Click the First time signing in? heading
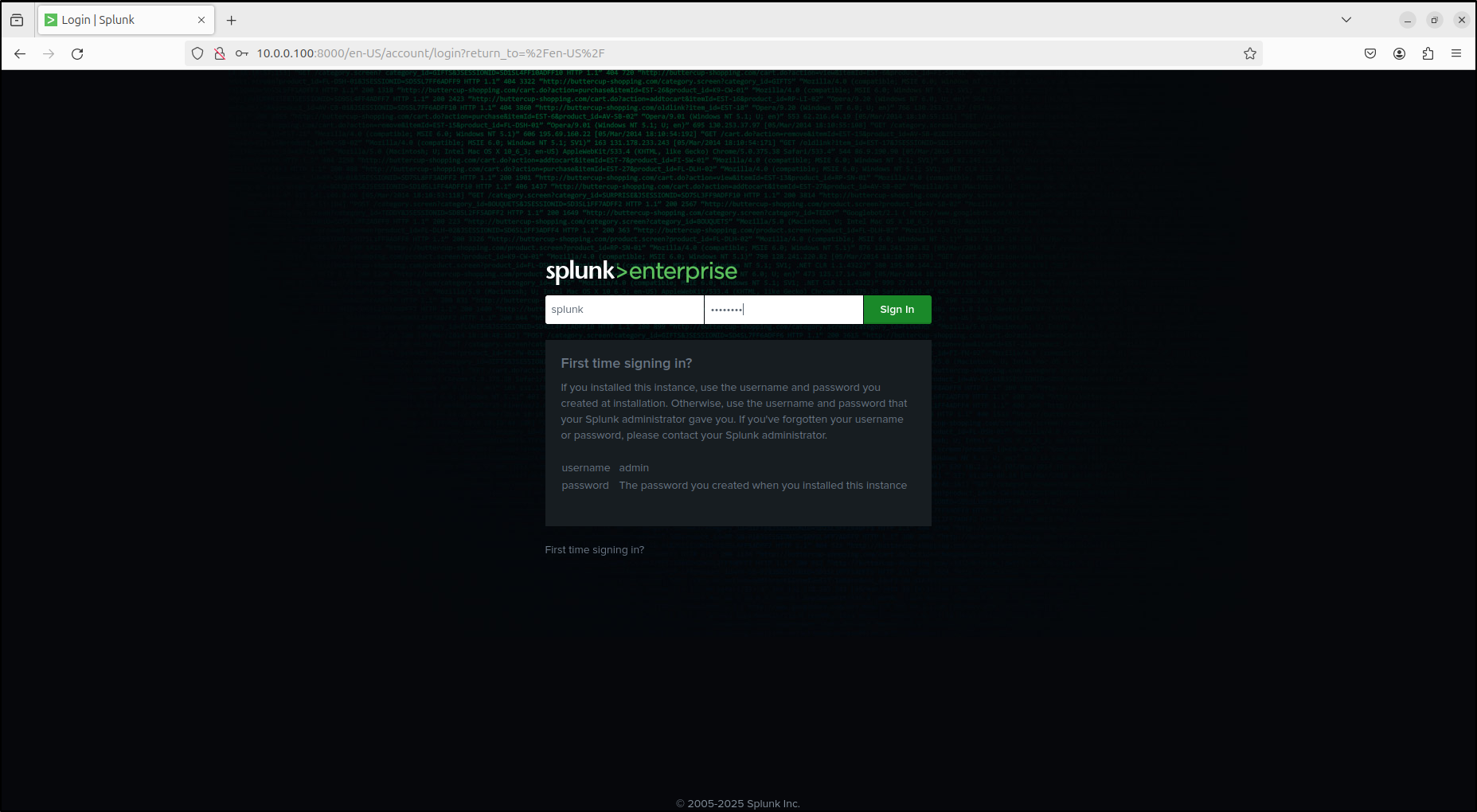Viewport: 1477px width, 812px height. [627, 363]
